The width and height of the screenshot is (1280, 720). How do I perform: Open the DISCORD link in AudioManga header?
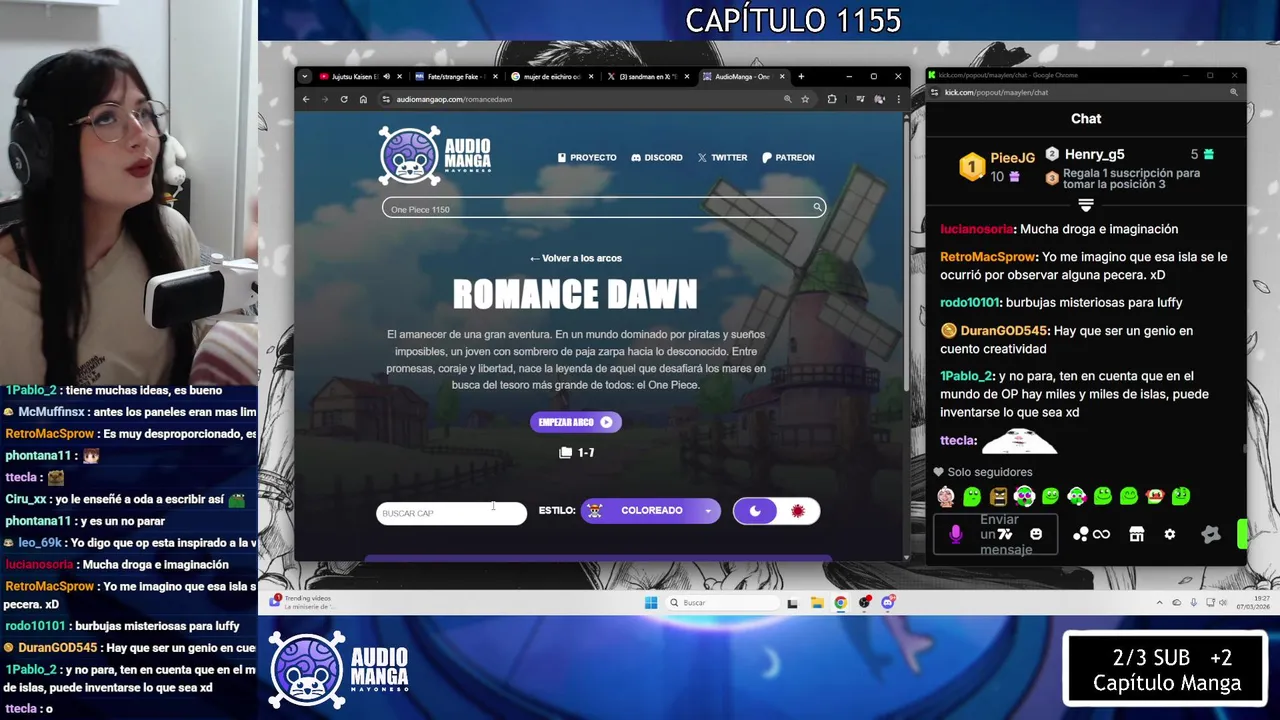657,157
